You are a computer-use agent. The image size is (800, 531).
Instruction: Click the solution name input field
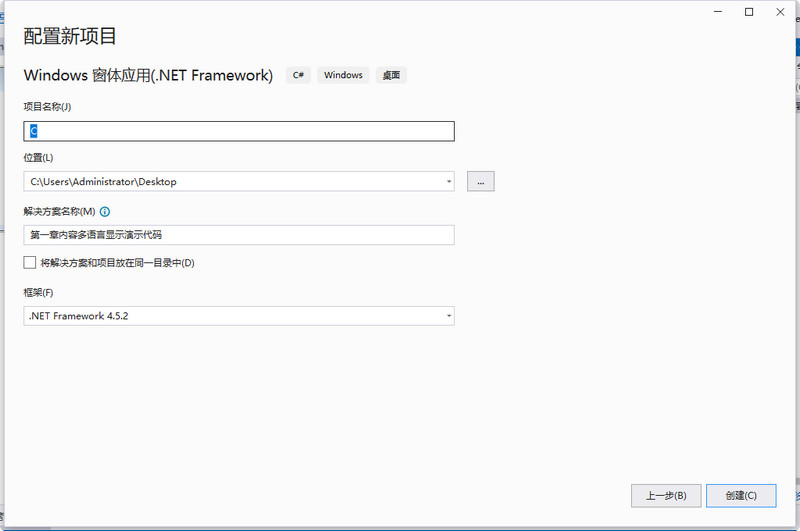(239, 235)
